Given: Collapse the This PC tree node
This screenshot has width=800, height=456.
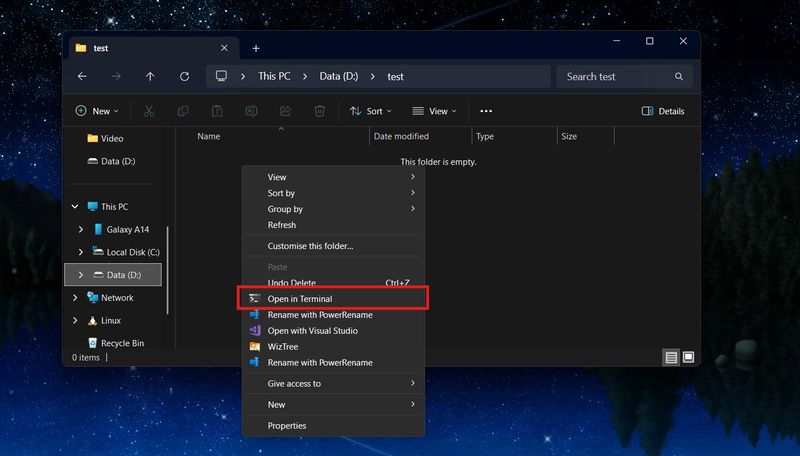Looking at the screenshot, I should coord(75,207).
